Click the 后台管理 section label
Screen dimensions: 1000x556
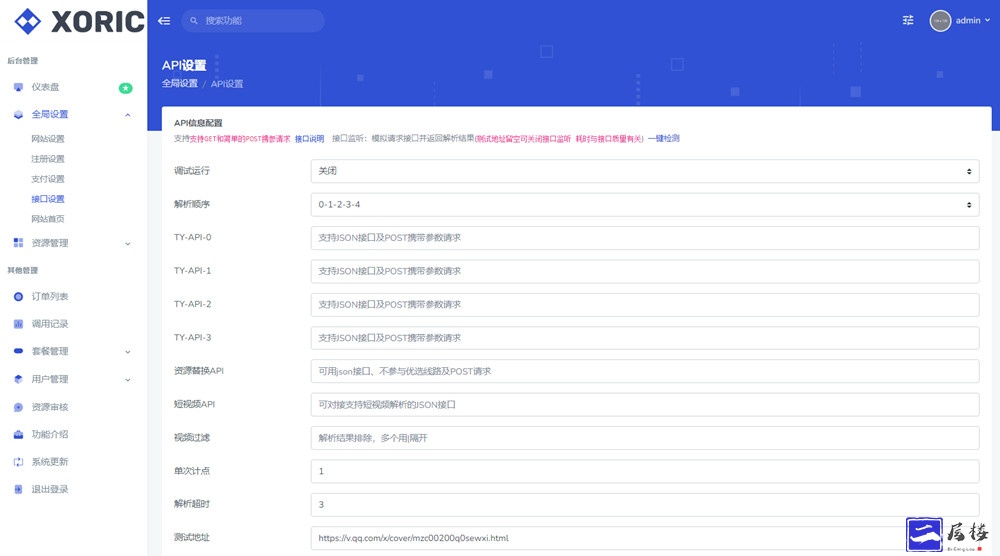point(22,61)
